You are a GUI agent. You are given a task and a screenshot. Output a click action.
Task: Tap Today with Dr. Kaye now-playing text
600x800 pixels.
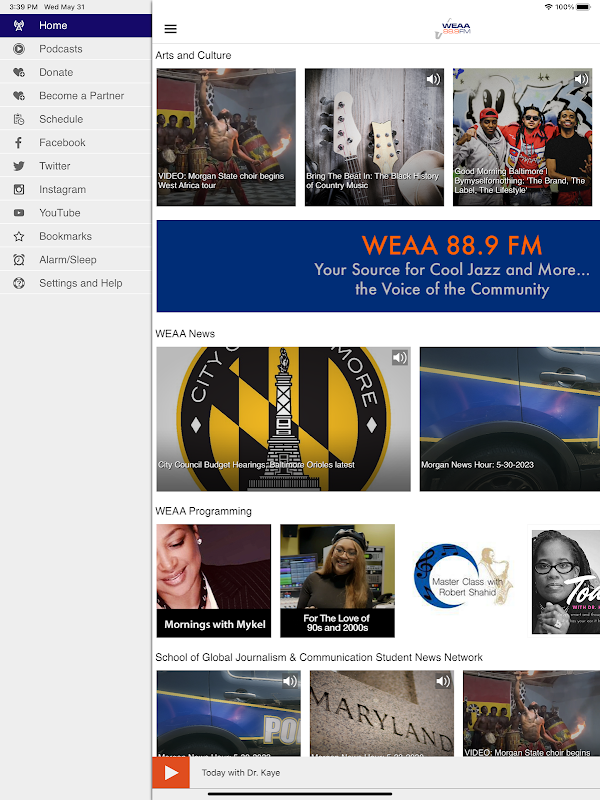(241, 772)
